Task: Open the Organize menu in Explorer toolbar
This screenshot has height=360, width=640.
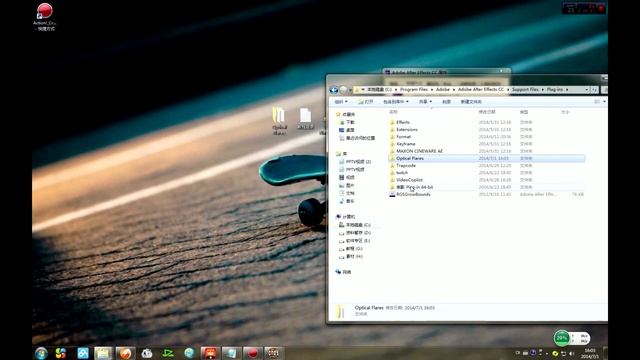Action: 341,102
